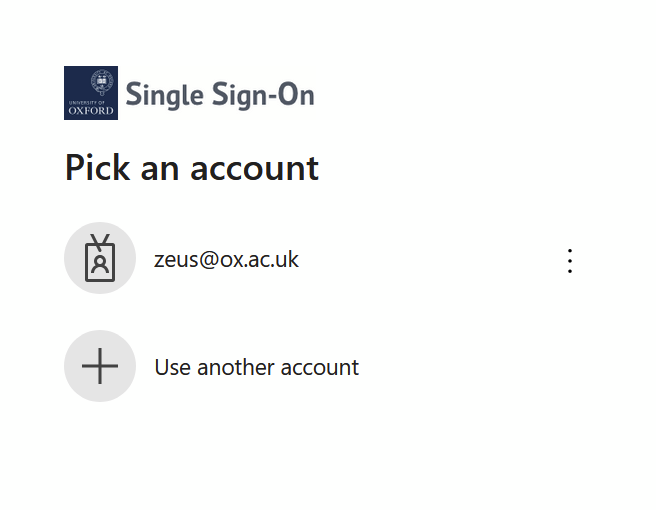Click the 'Single Sign-On' banner text
Viewport: 656px width, 510px height.
(x=220, y=95)
